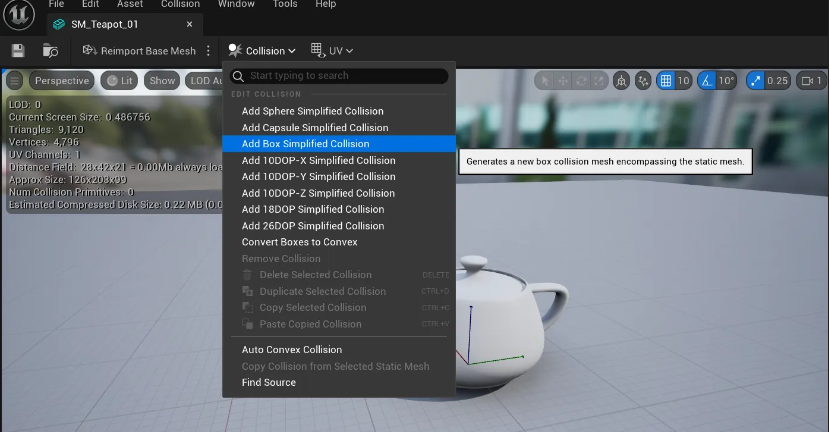This screenshot has width=829, height=432.
Task: Toggle scale snapping button
Action: pos(755,81)
